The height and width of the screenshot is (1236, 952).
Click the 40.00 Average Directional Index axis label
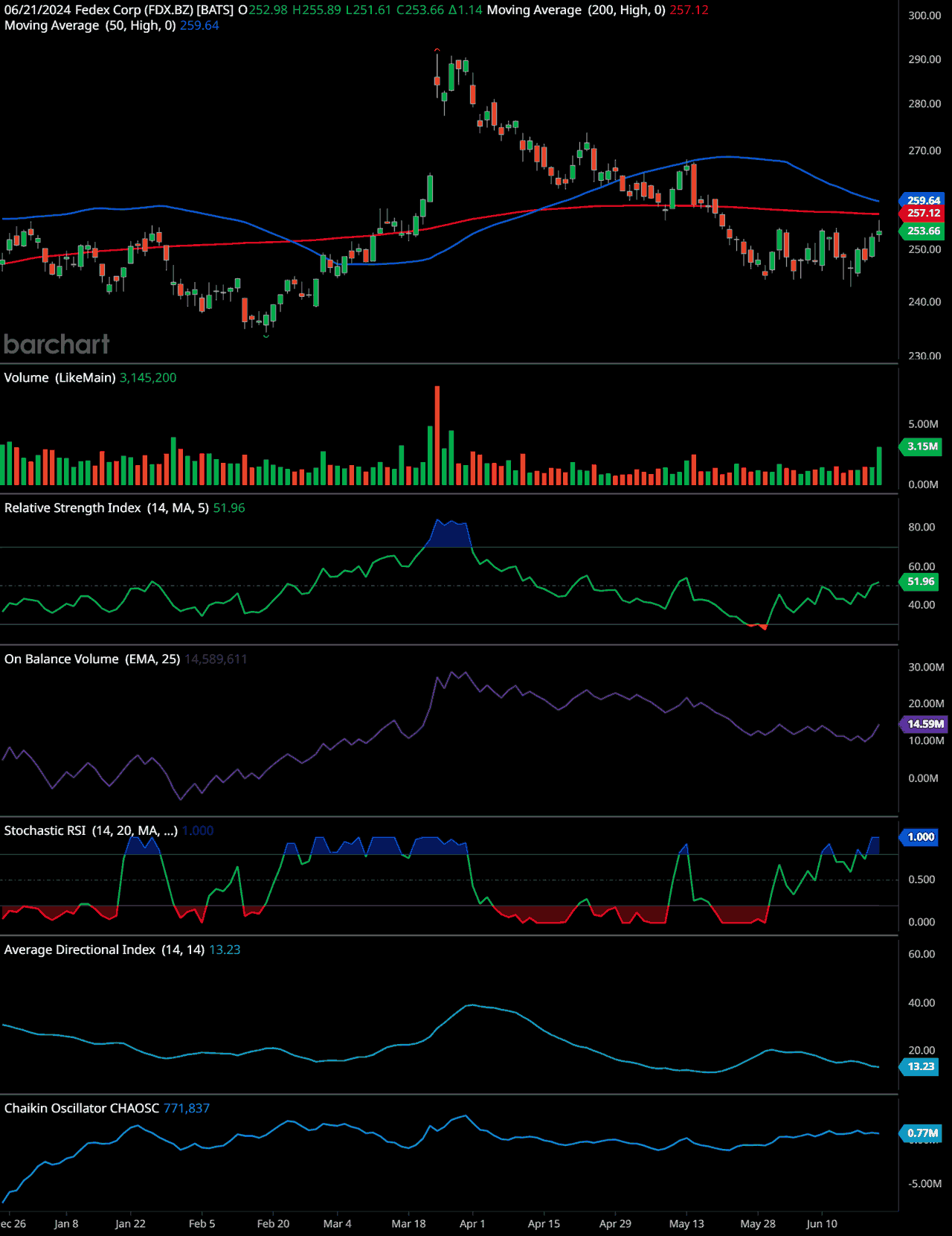(x=922, y=1003)
